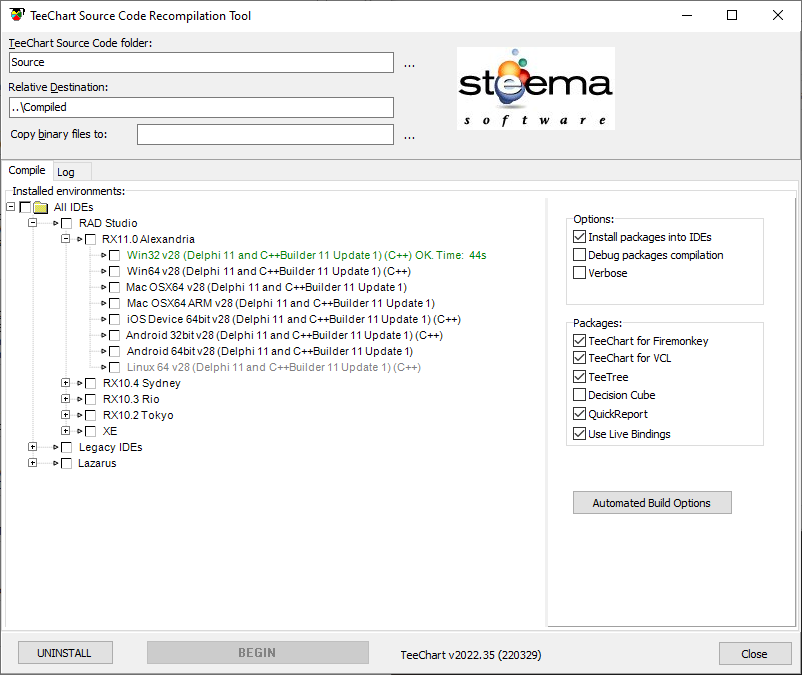
Task: Collapse the All IDEs tree node
Action: [x=11, y=207]
